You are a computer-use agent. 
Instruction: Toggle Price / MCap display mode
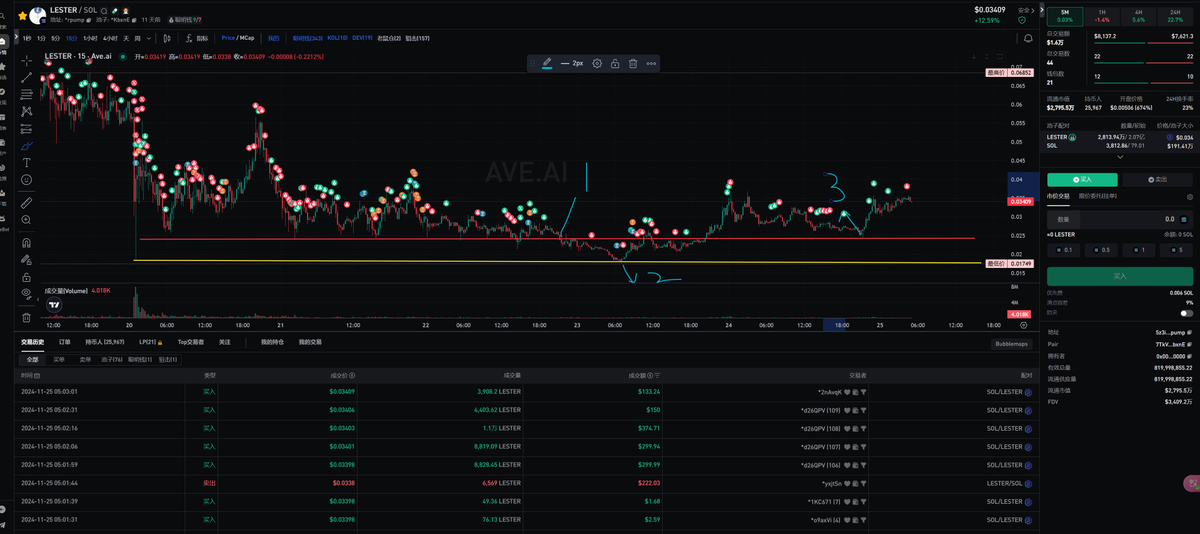click(238, 38)
